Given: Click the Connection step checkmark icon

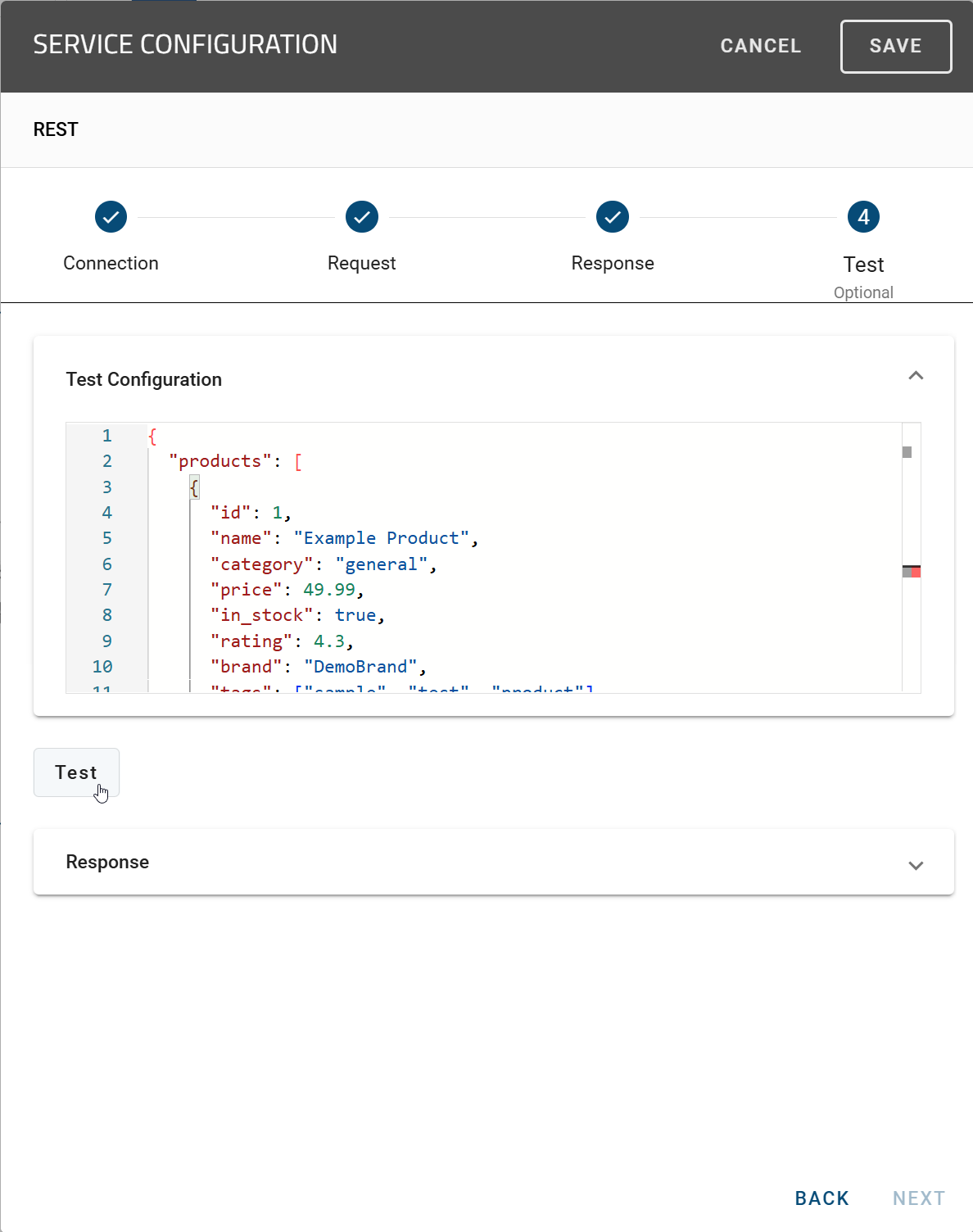Looking at the screenshot, I should [x=111, y=216].
